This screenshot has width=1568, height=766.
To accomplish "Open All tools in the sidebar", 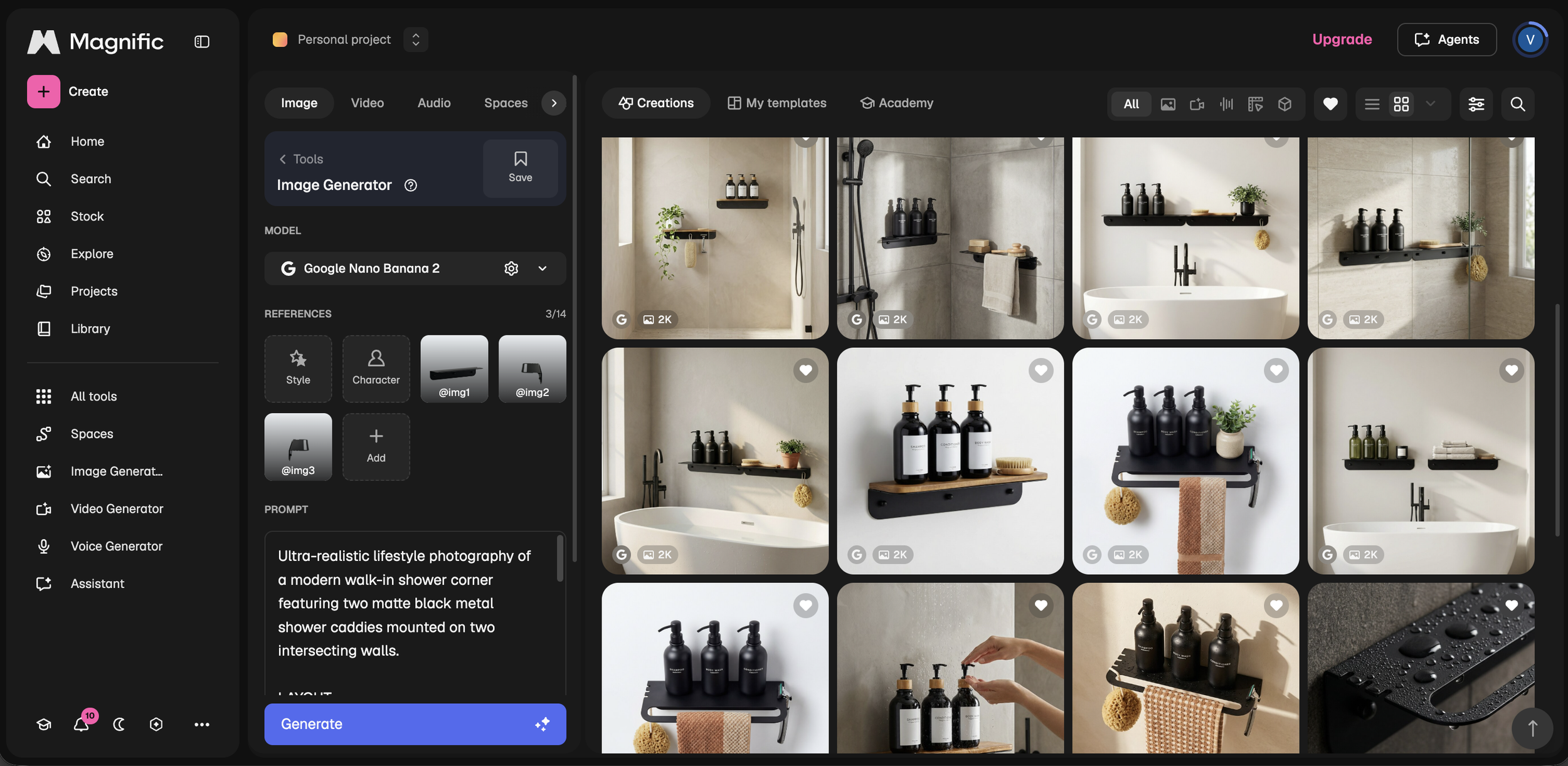I will [x=77, y=396].
